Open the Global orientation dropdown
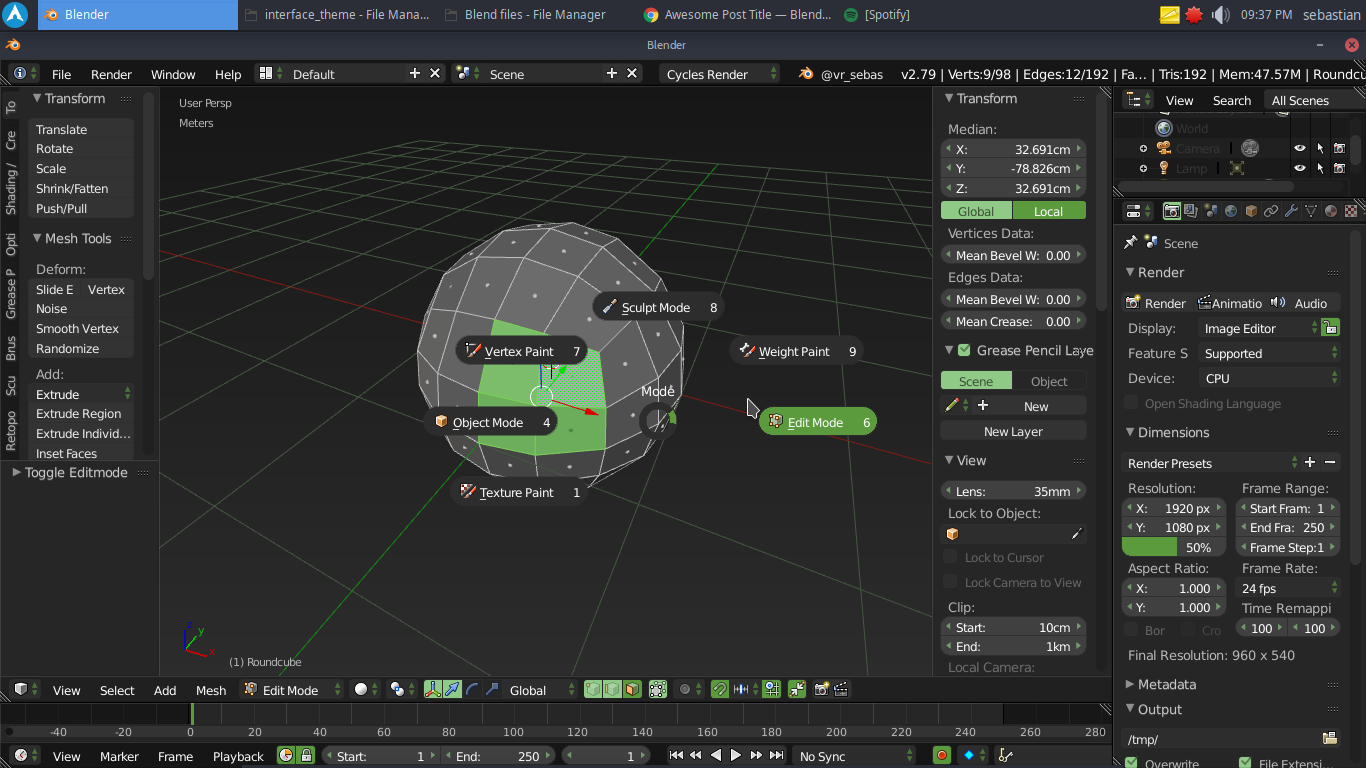1366x768 pixels. click(543, 690)
